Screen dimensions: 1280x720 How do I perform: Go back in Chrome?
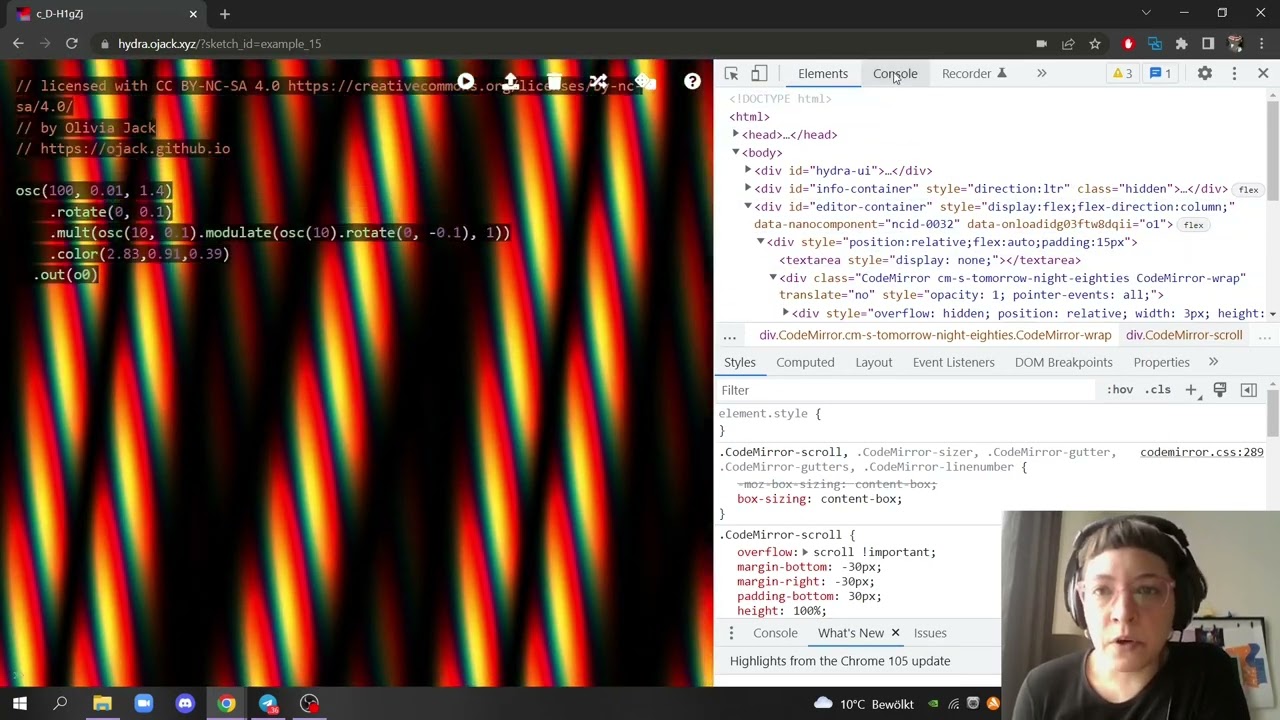pyautogui.click(x=18, y=44)
